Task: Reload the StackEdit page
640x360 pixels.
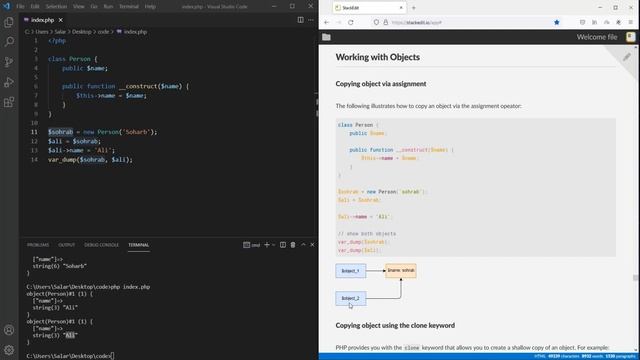Action: (351, 22)
